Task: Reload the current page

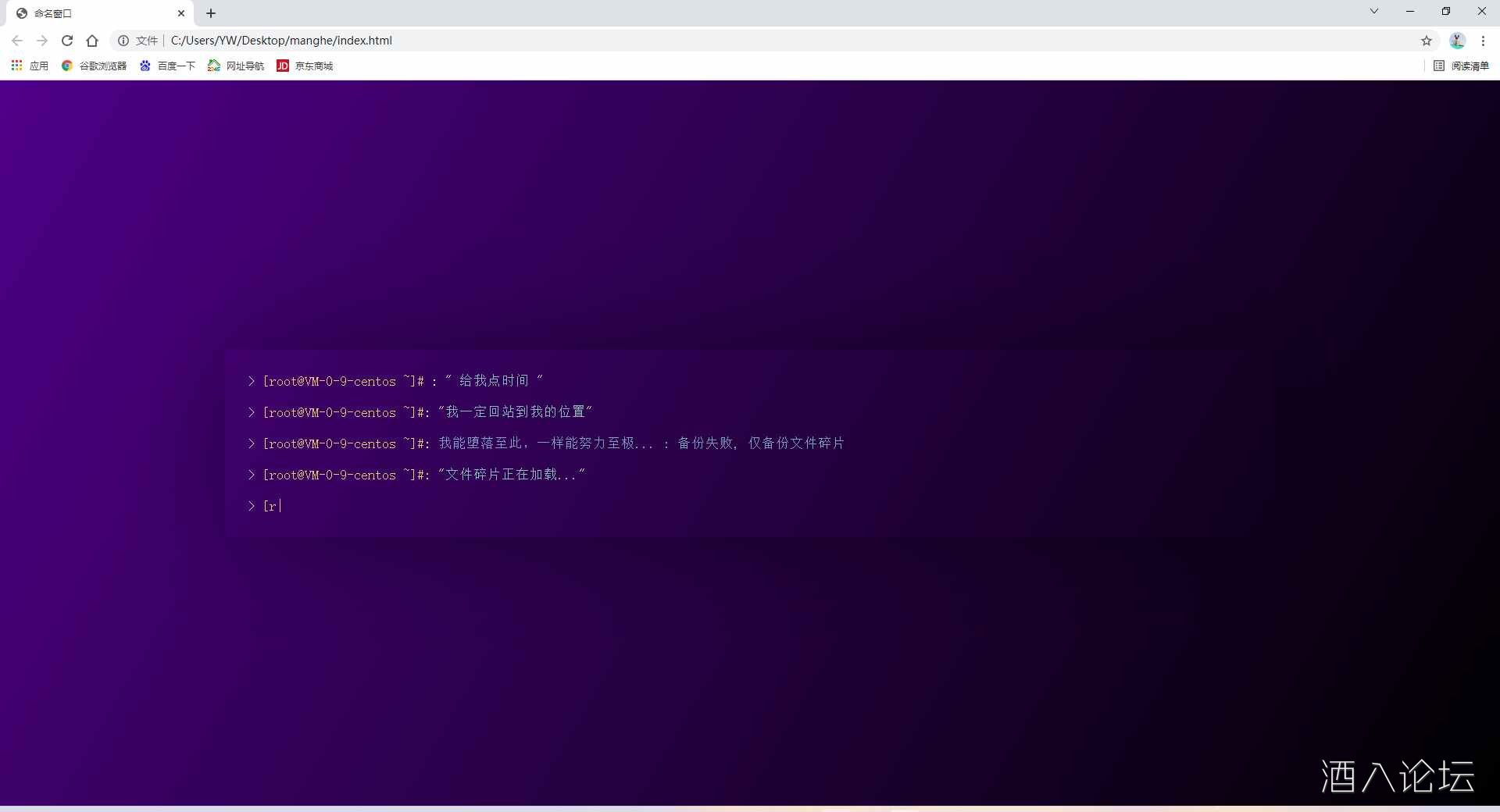Action: (67, 41)
